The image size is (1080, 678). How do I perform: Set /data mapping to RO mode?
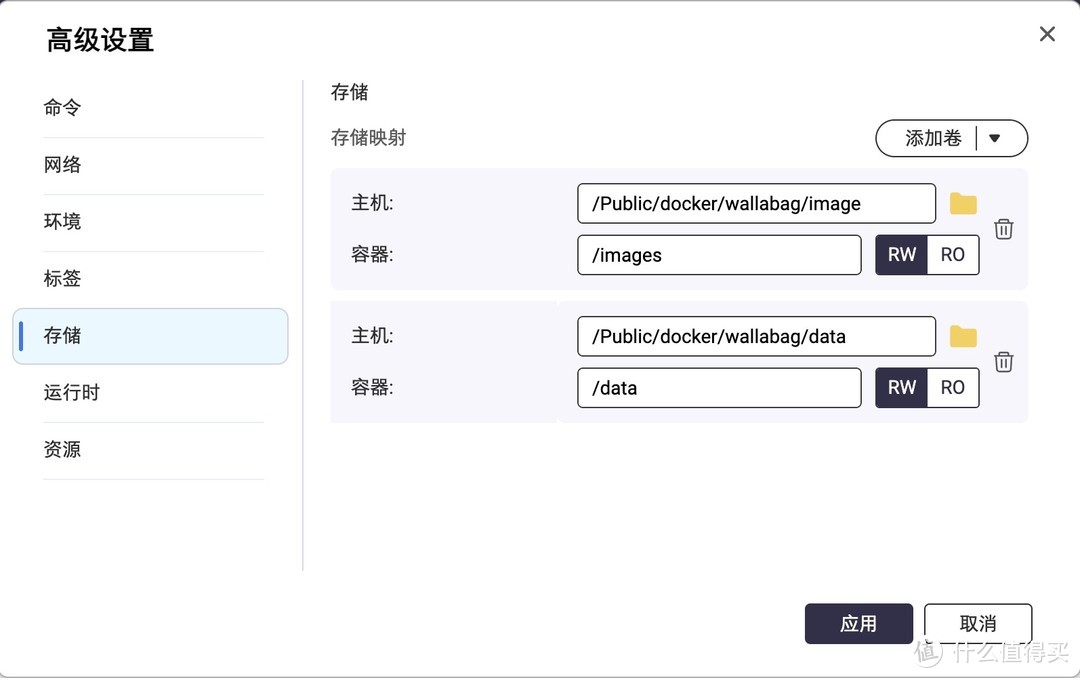click(x=953, y=388)
